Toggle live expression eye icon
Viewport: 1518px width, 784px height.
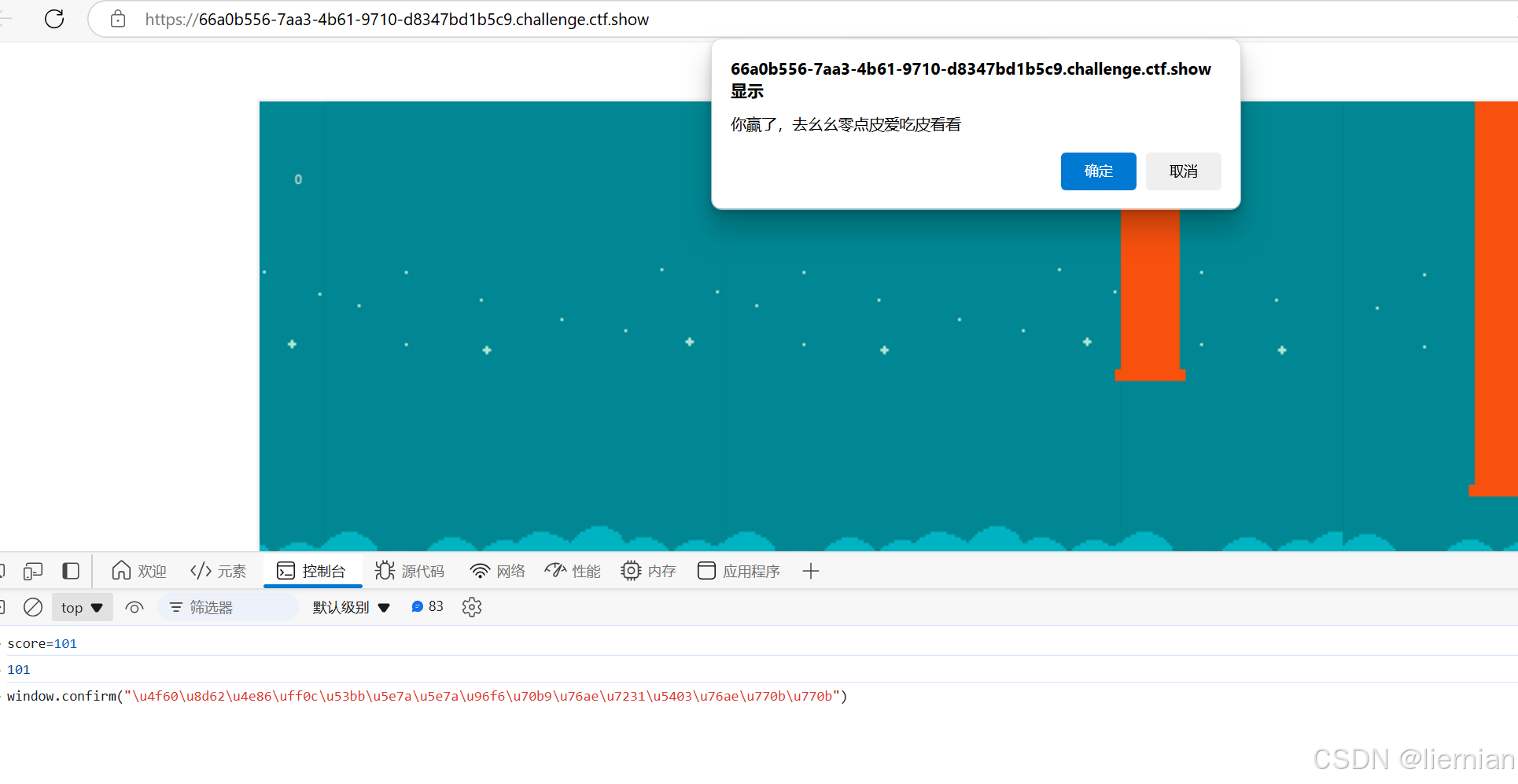point(134,607)
